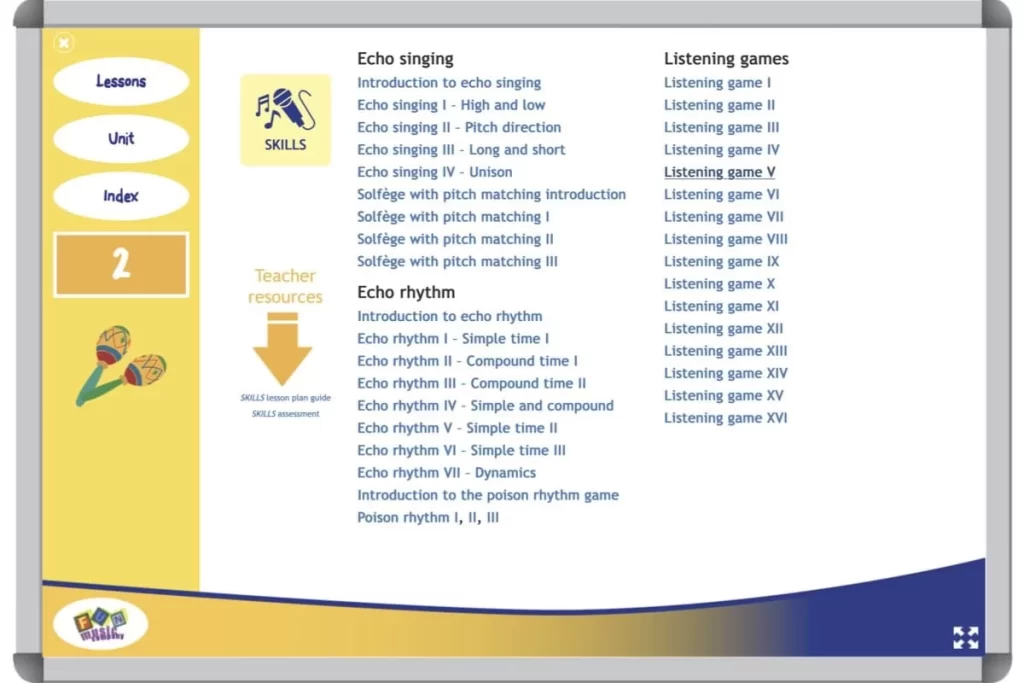Open the SKILLS assessment resource
The height and width of the screenshot is (683, 1024).
[285, 413]
